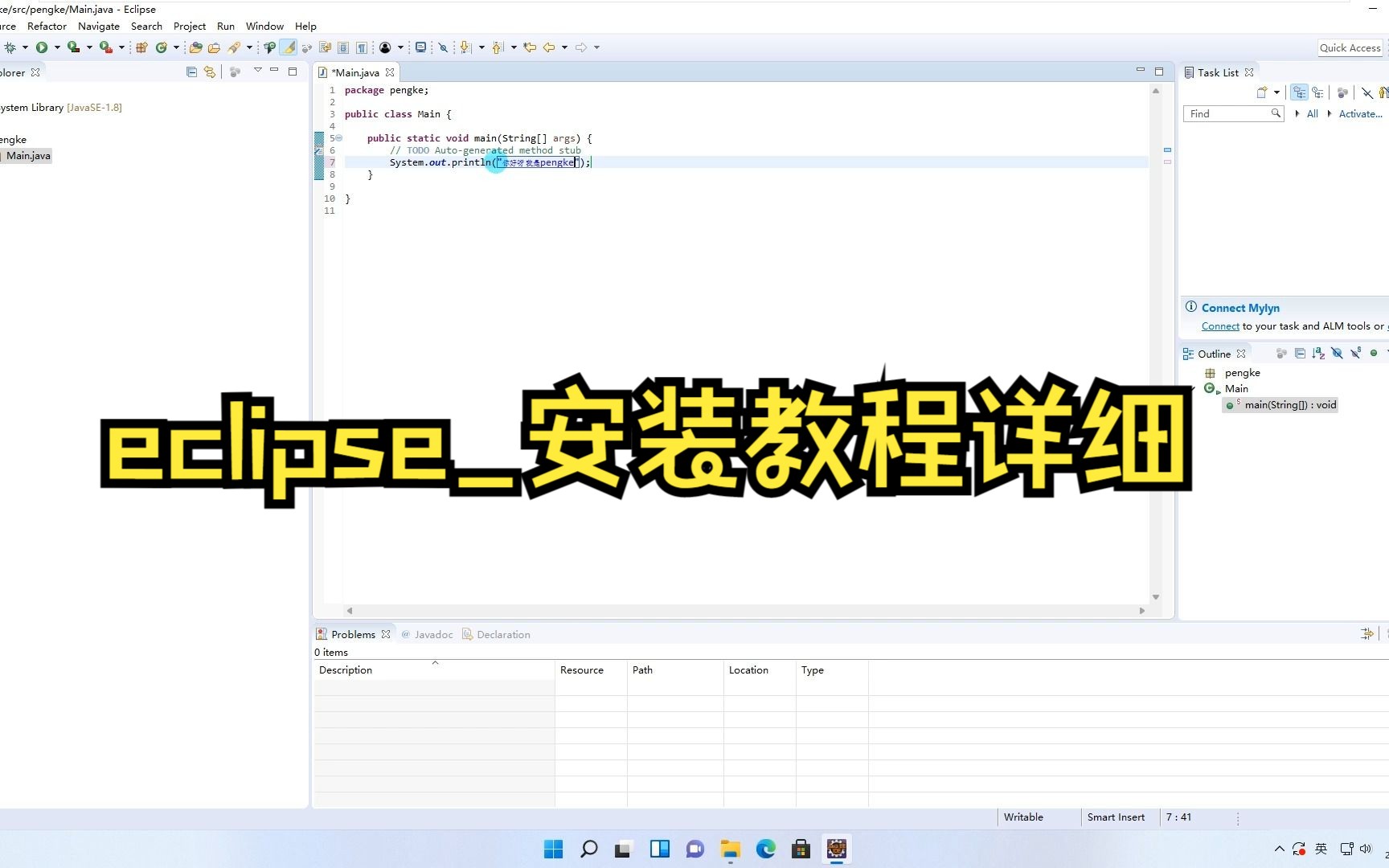Image resolution: width=1389 pixels, height=868 pixels.
Task: Toggle Block Selection Mode icon
Action: [343, 47]
